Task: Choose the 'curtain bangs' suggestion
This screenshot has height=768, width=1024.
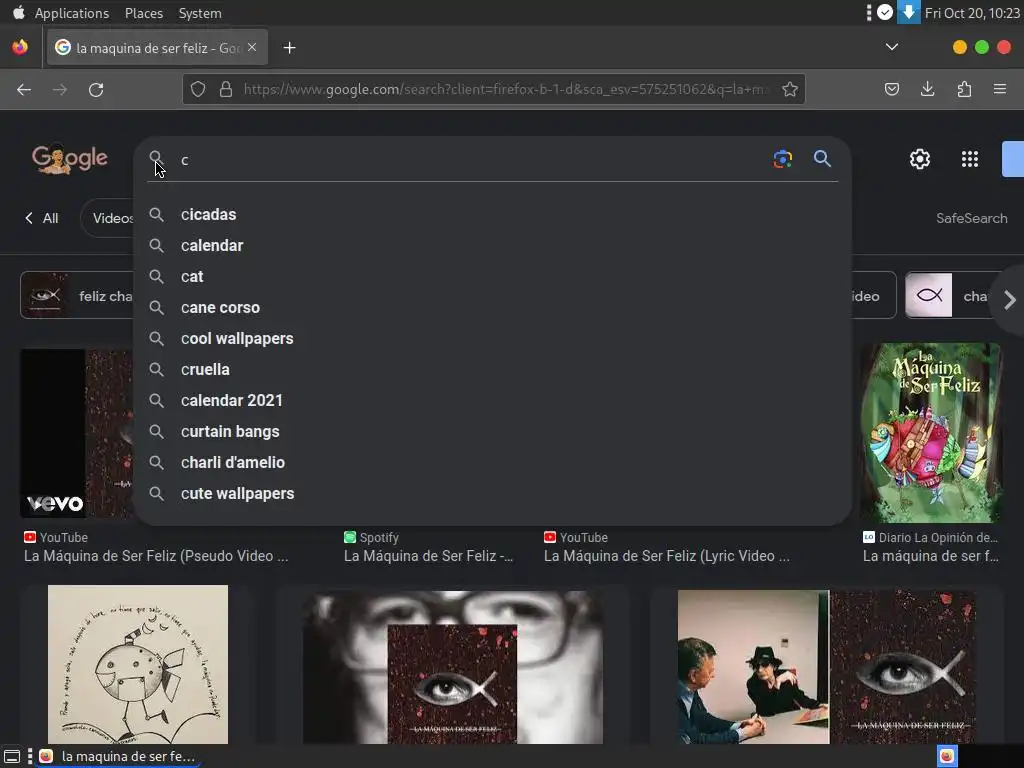Action: pos(492,432)
